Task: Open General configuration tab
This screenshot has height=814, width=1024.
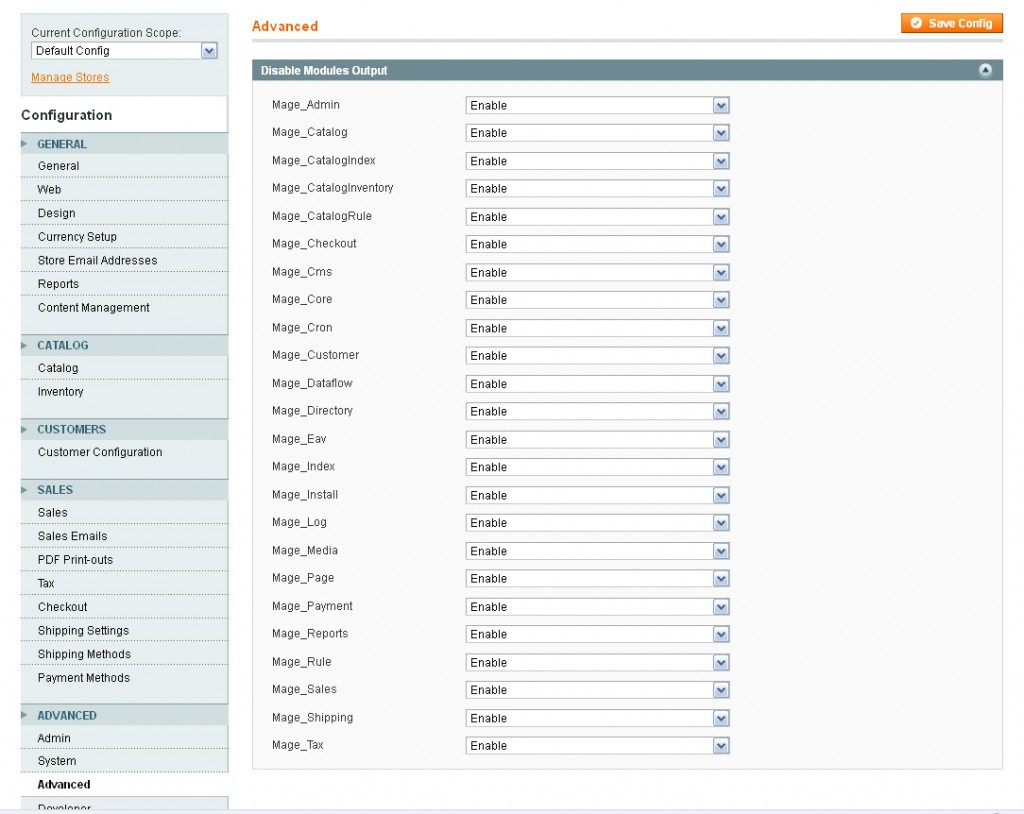Action: pos(124,166)
